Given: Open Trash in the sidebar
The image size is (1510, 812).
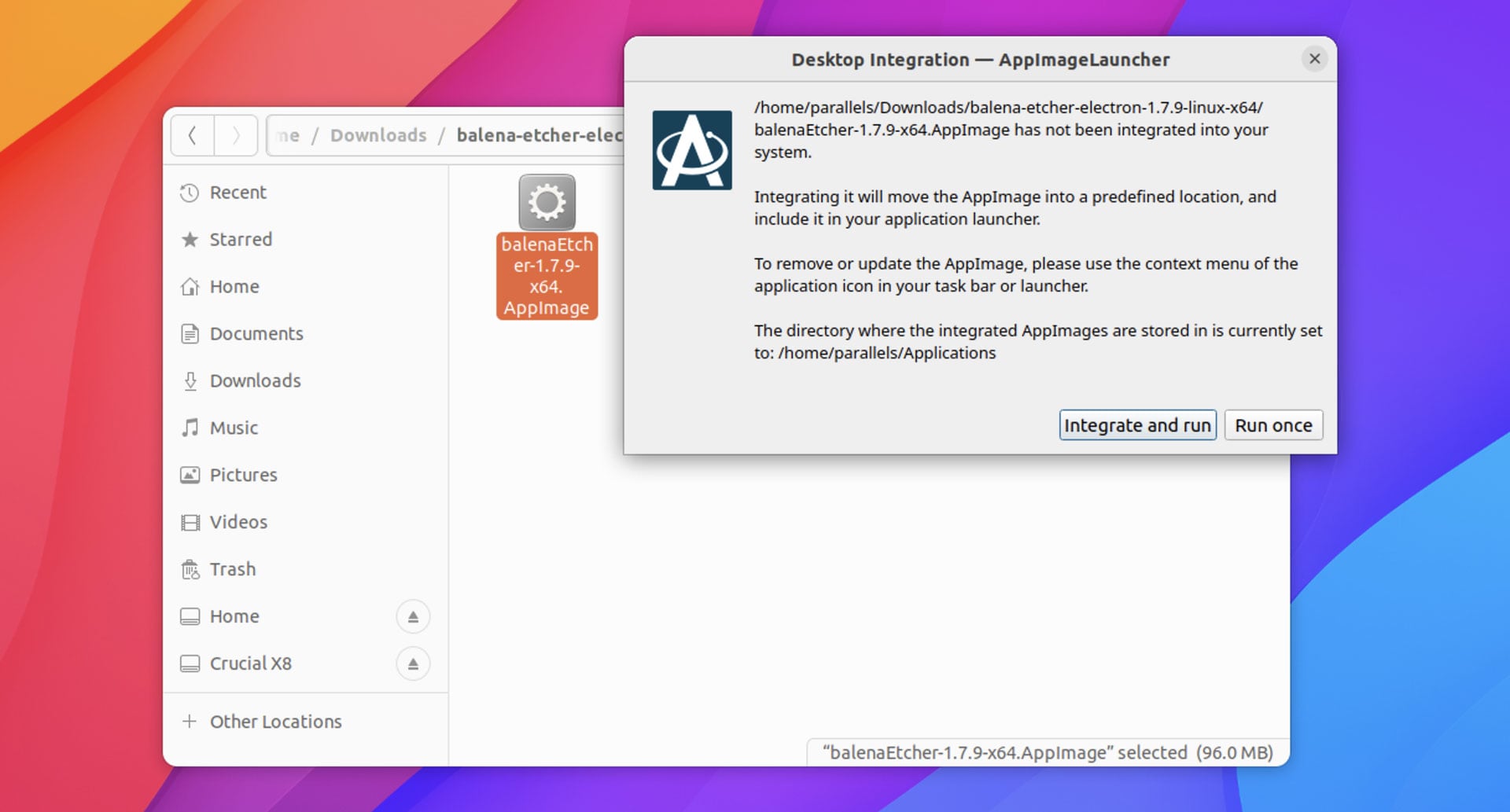Looking at the screenshot, I should pyautogui.click(x=305, y=570).
